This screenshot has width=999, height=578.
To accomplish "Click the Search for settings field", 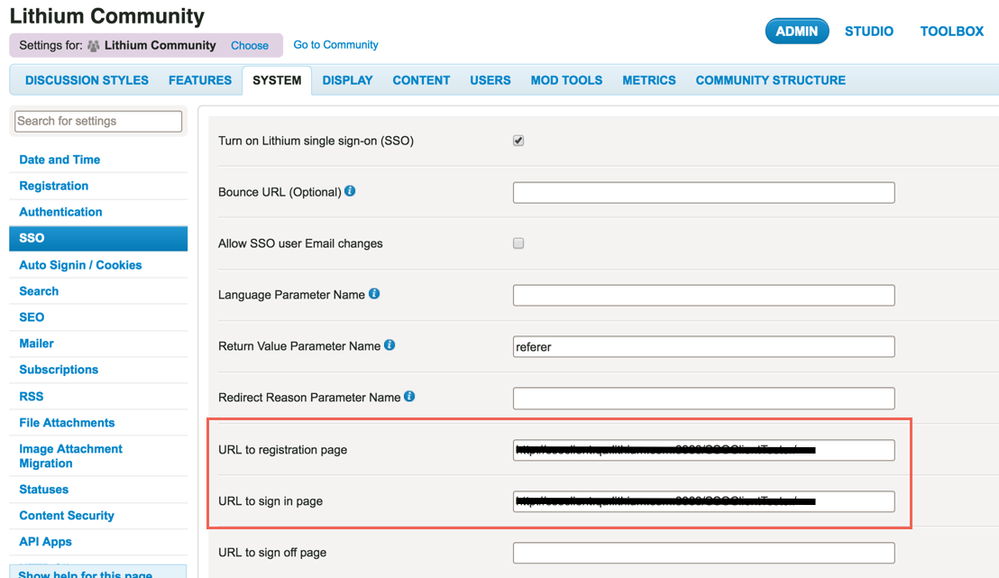I will click(98, 121).
